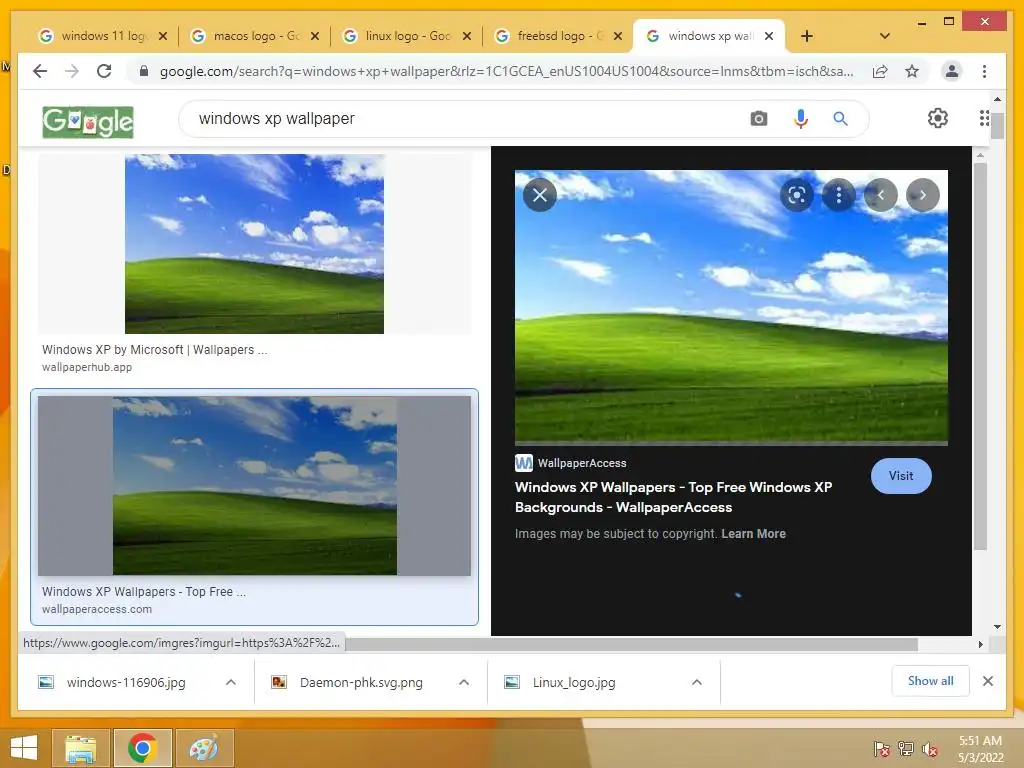The height and width of the screenshot is (768, 1024).
Task: Open the wallpaperhub.app image result
Action: click(254, 244)
